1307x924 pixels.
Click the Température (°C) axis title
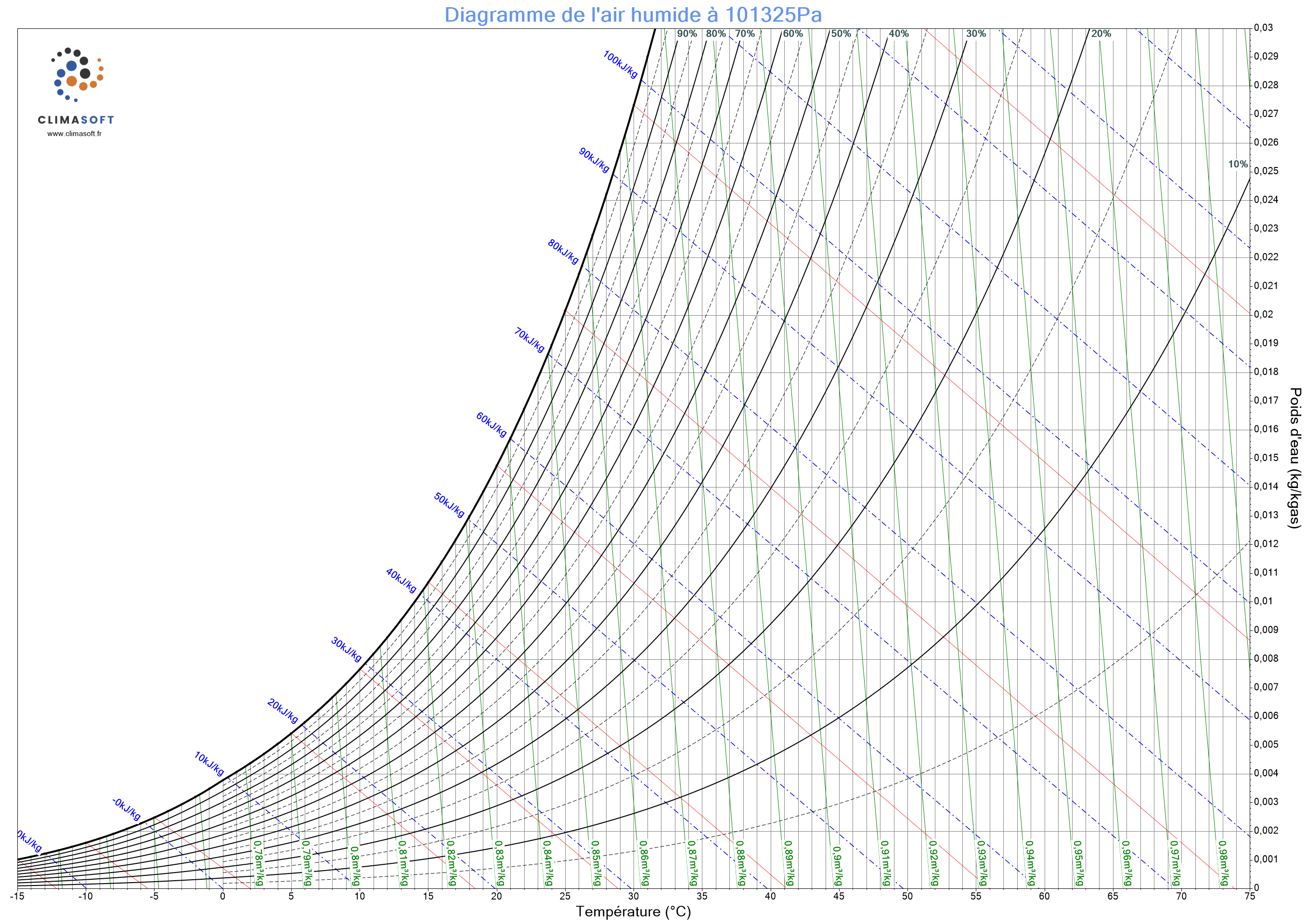point(633,911)
